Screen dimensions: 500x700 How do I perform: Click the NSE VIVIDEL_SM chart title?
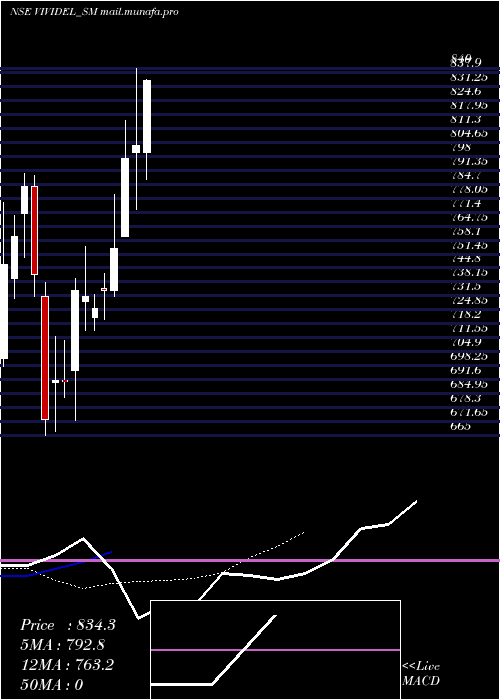pyautogui.click(x=94, y=12)
